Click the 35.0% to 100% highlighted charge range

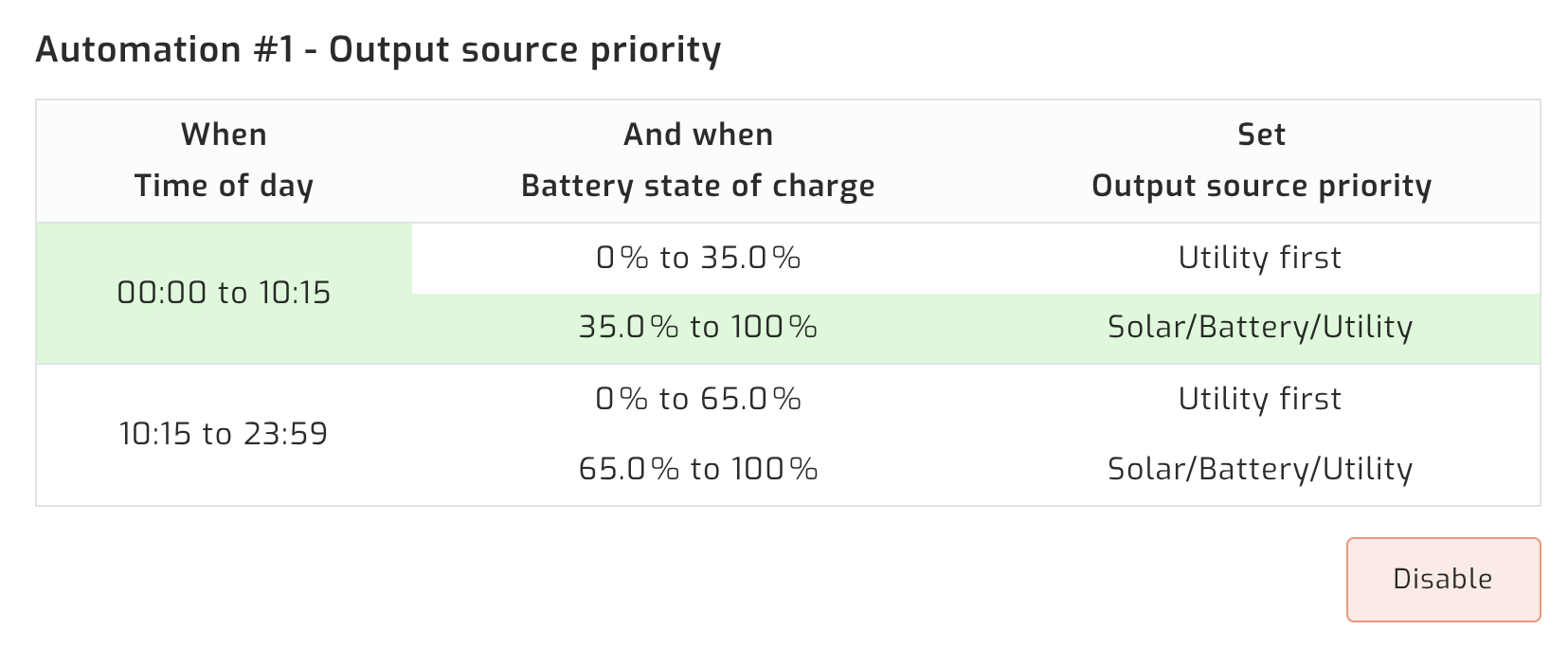click(x=698, y=327)
